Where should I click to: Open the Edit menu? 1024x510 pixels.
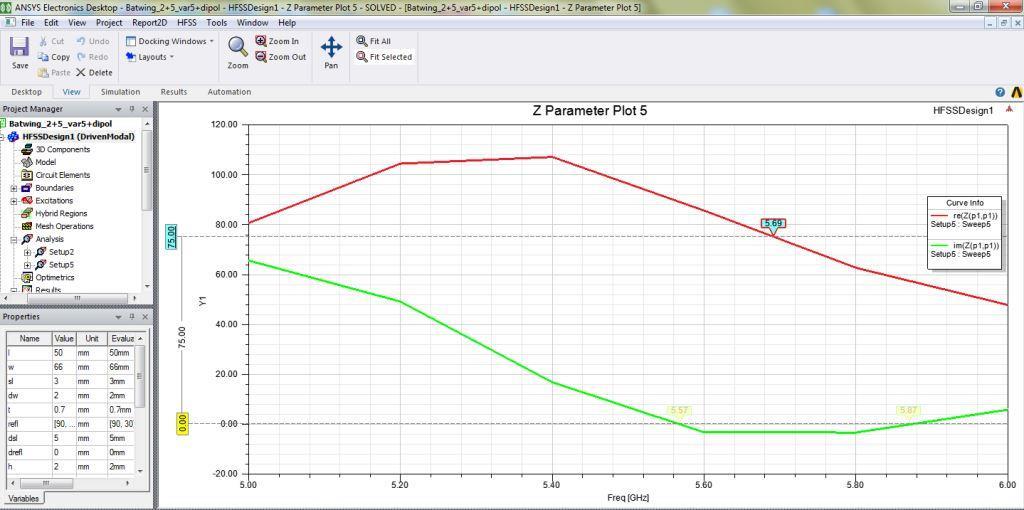tap(52, 22)
